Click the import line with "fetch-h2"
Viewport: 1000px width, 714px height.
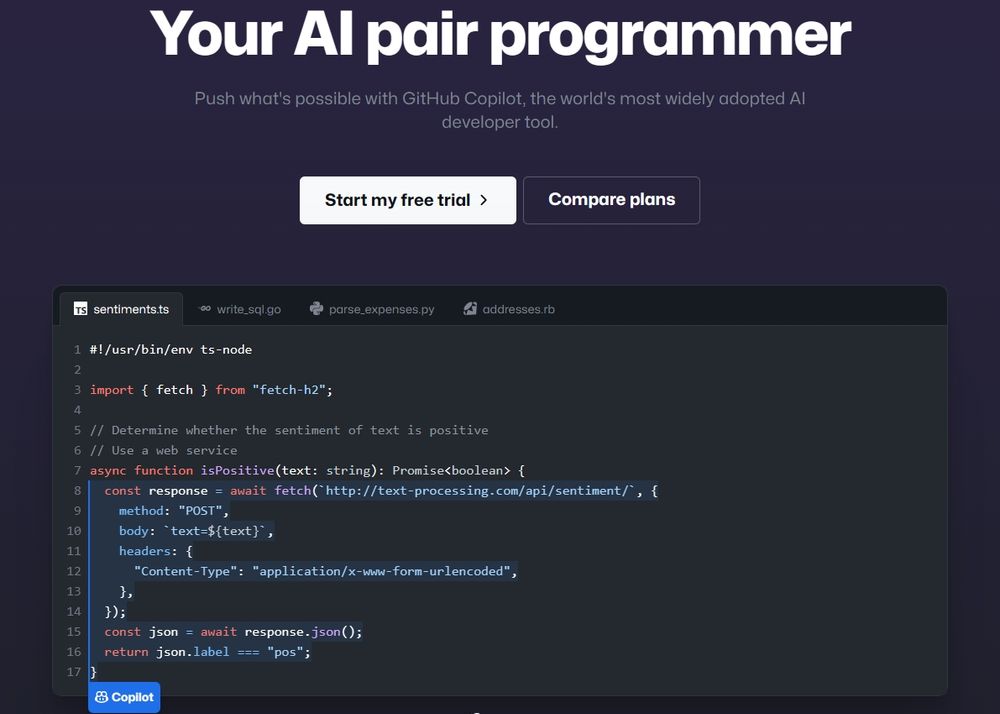(x=211, y=390)
